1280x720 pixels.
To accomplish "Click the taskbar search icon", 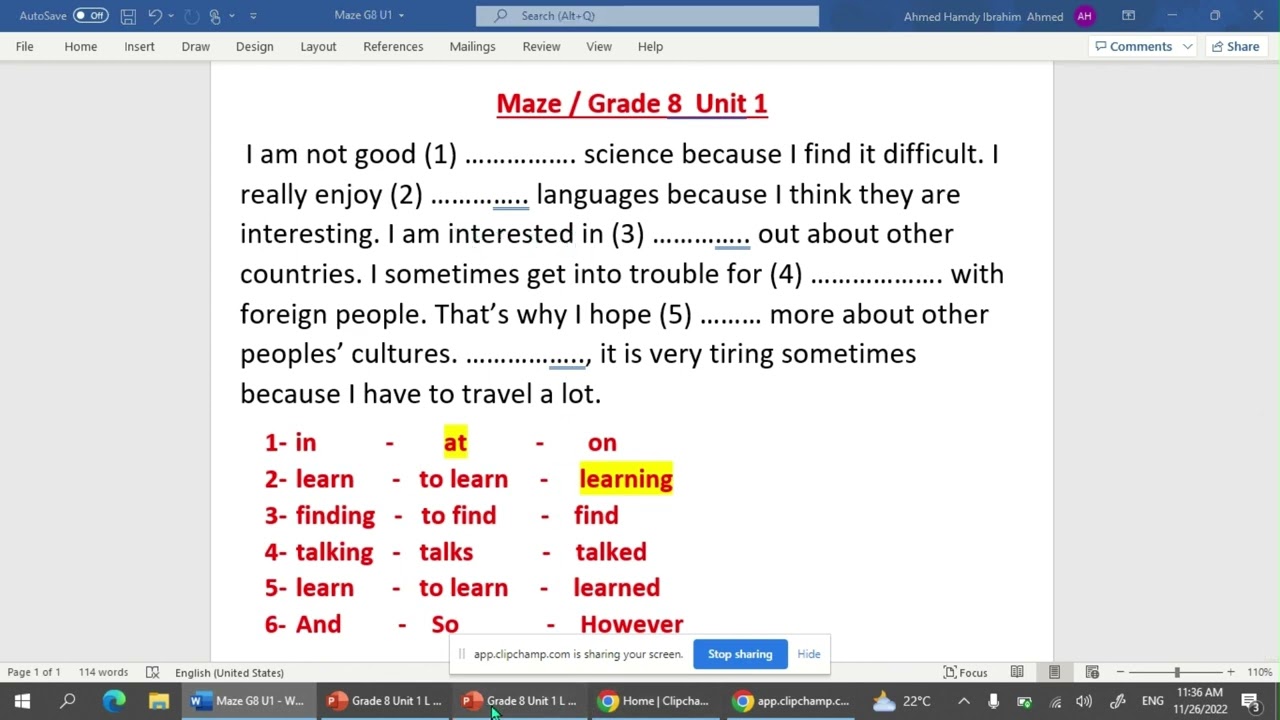I will point(68,701).
